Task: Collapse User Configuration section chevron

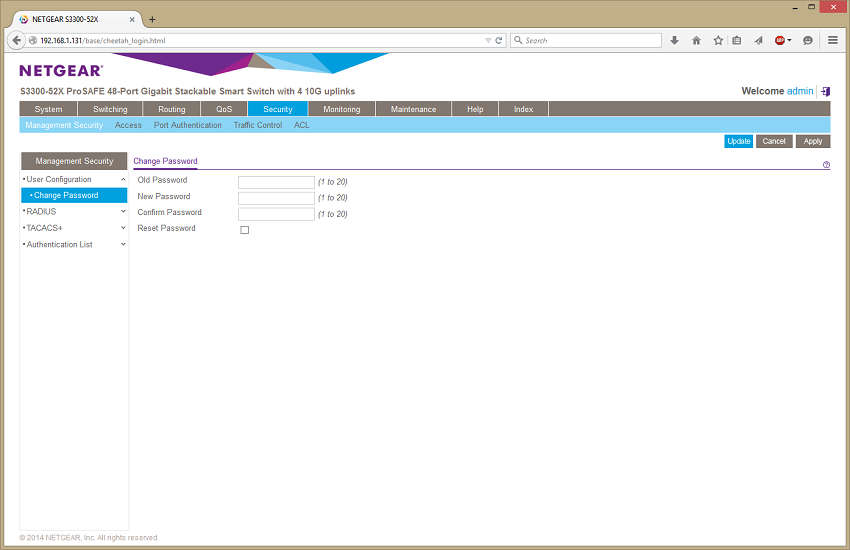Action: coord(123,179)
